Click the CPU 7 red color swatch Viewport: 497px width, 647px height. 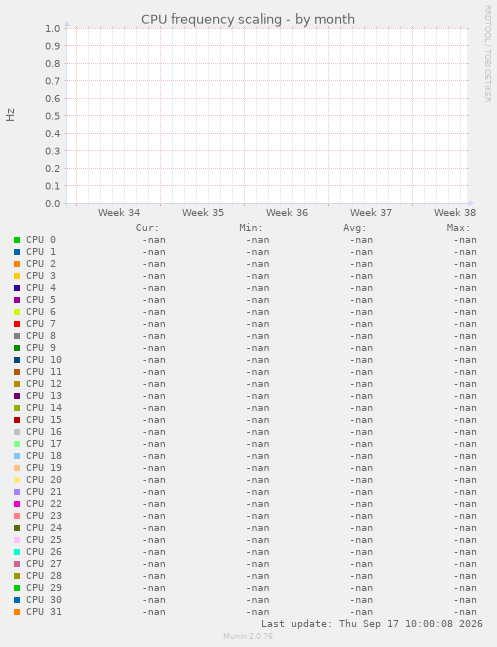[17, 324]
